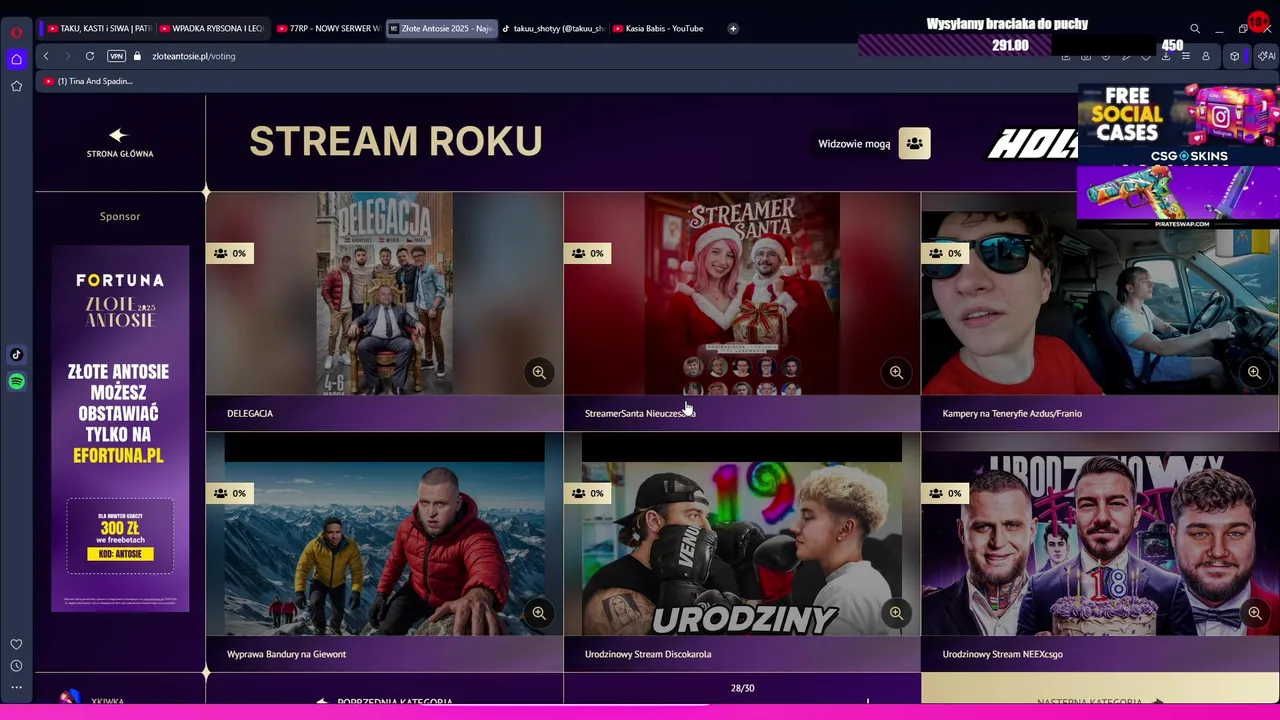Click the STREAM ROKU heading
The height and width of the screenshot is (720, 1280).
(396, 142)
